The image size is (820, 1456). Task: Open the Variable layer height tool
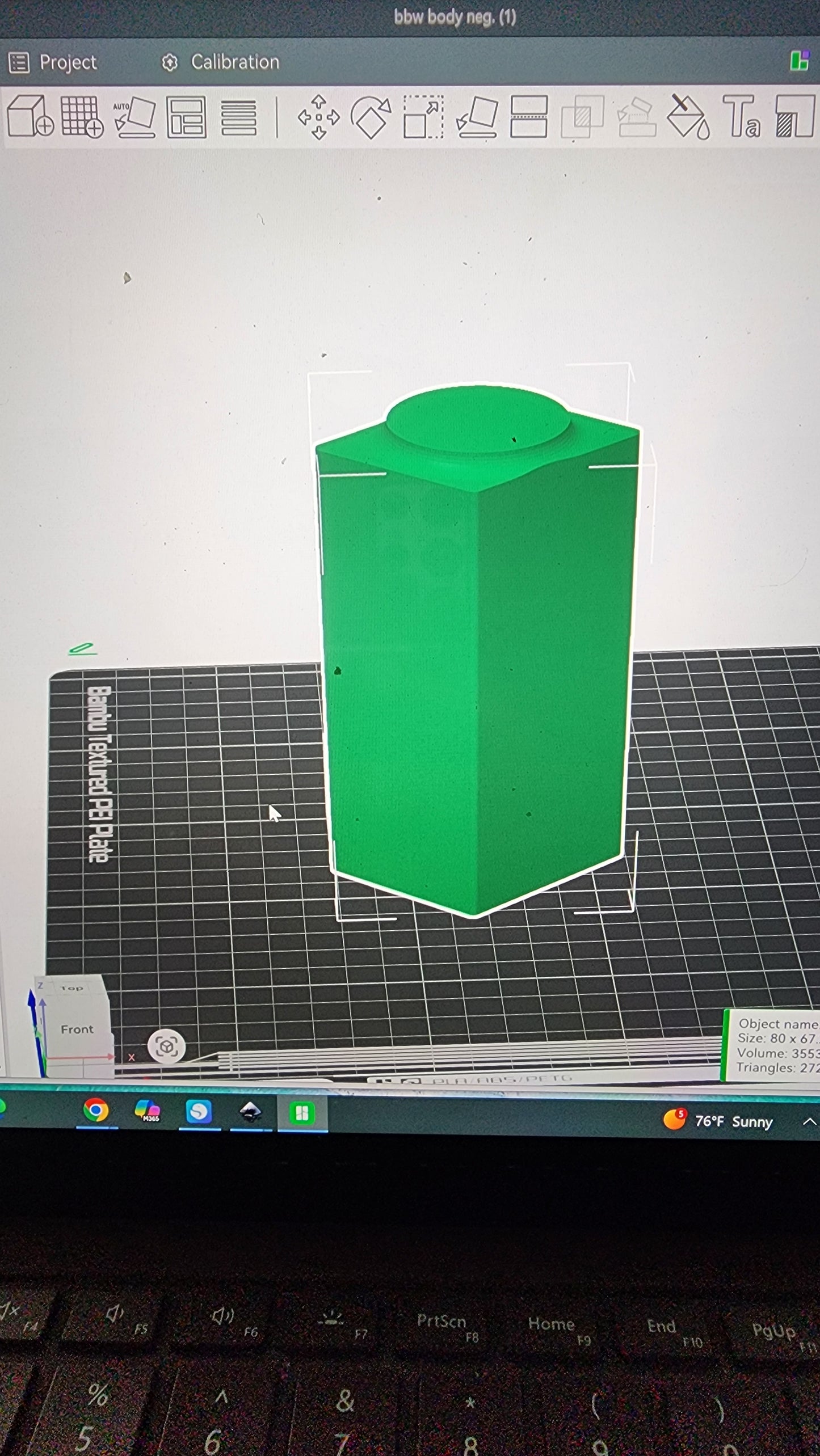coord(238,118)
